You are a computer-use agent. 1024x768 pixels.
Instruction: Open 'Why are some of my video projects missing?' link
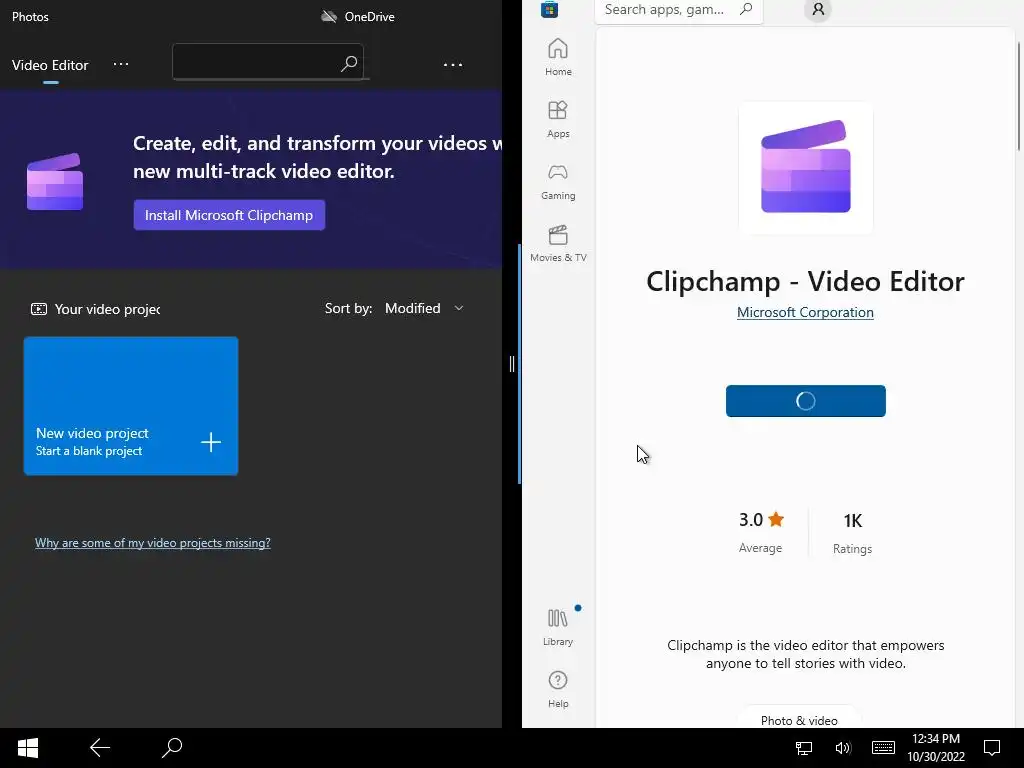point(153,543)
